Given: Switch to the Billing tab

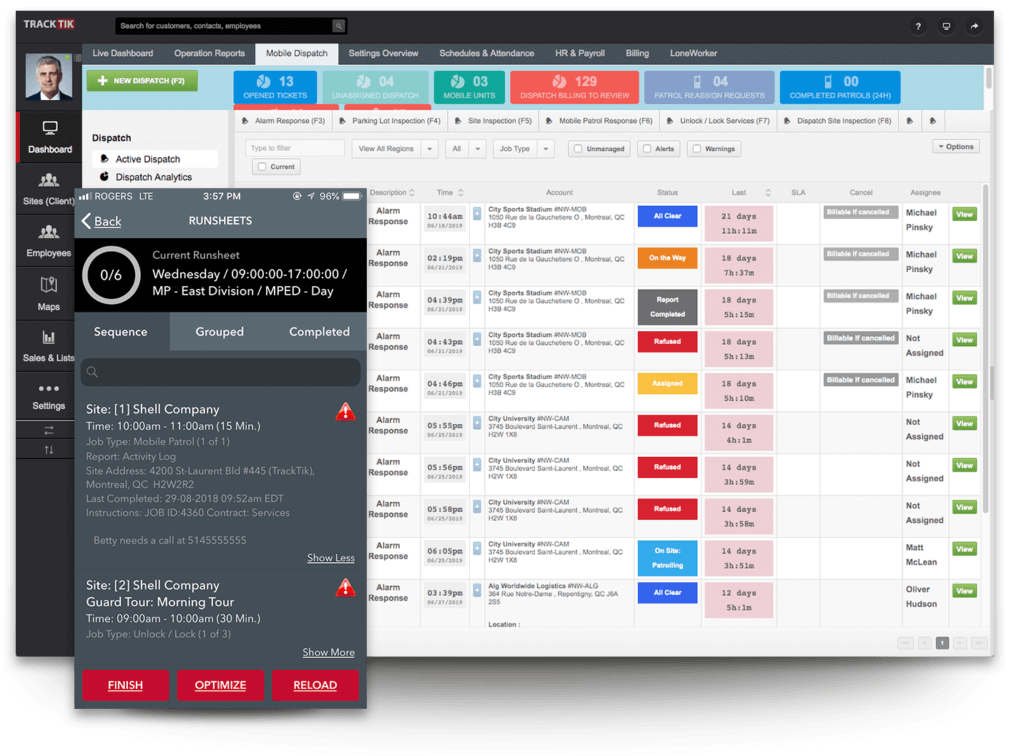Looking at the screenshot, I should point(637,54).
